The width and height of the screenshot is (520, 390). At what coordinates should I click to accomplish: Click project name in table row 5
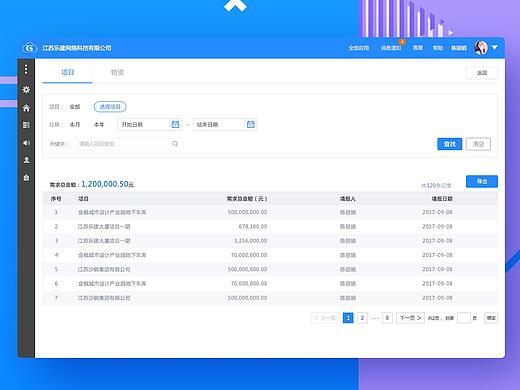point(104,269)
